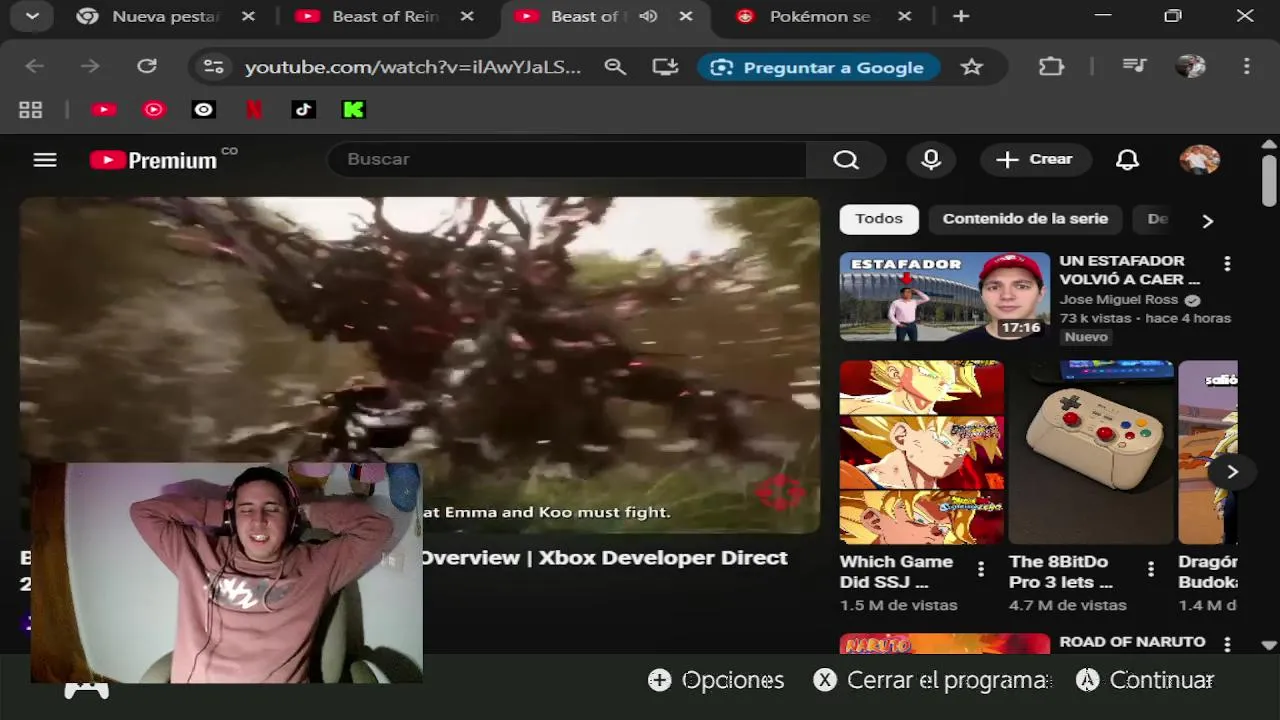Open the Chrome profile avatar
Image resolution: width=1280 pixels, height=720 pixels.
coord(1190,66)
